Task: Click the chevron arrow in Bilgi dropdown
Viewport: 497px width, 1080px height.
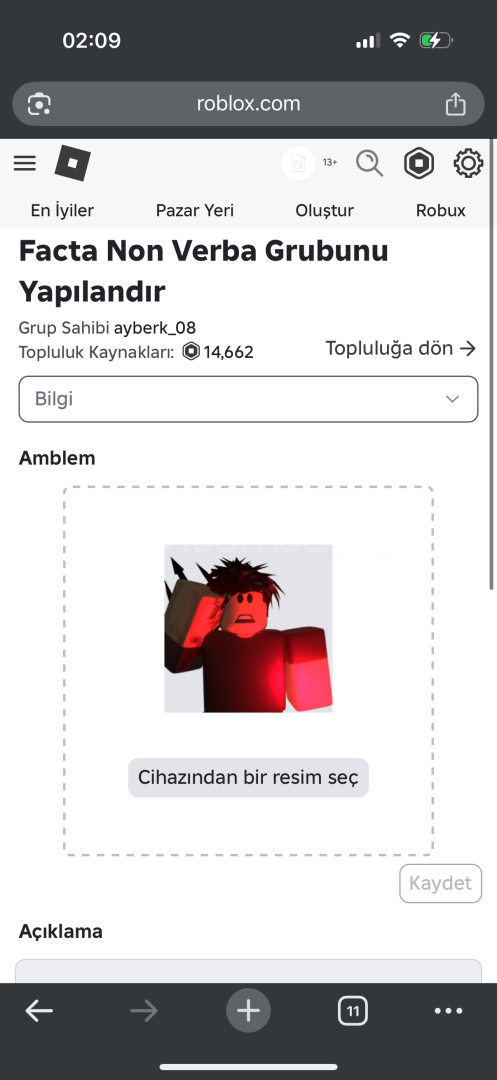Action: click(452, 399)
